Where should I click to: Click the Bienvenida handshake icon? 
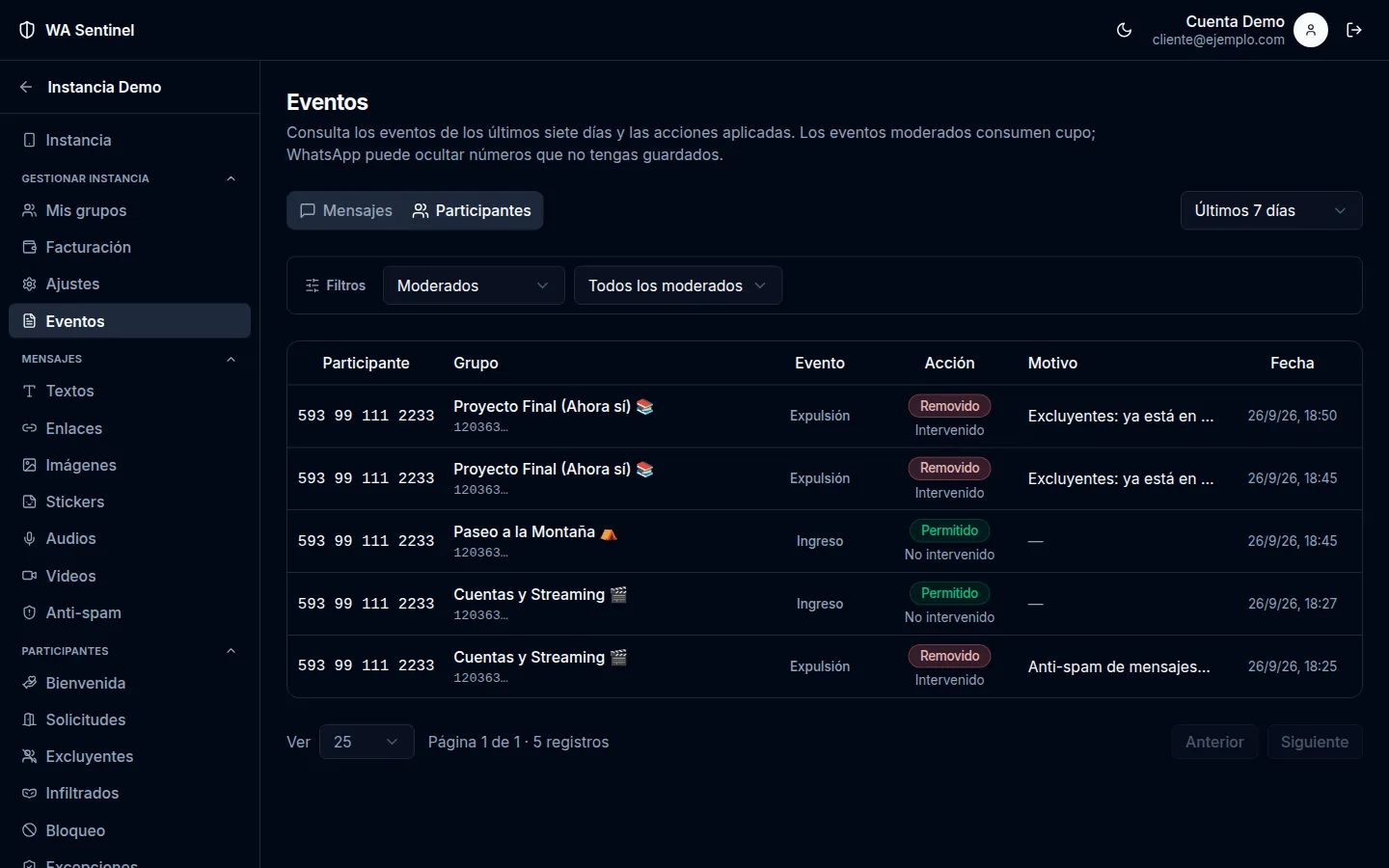[x=29, y=683]
